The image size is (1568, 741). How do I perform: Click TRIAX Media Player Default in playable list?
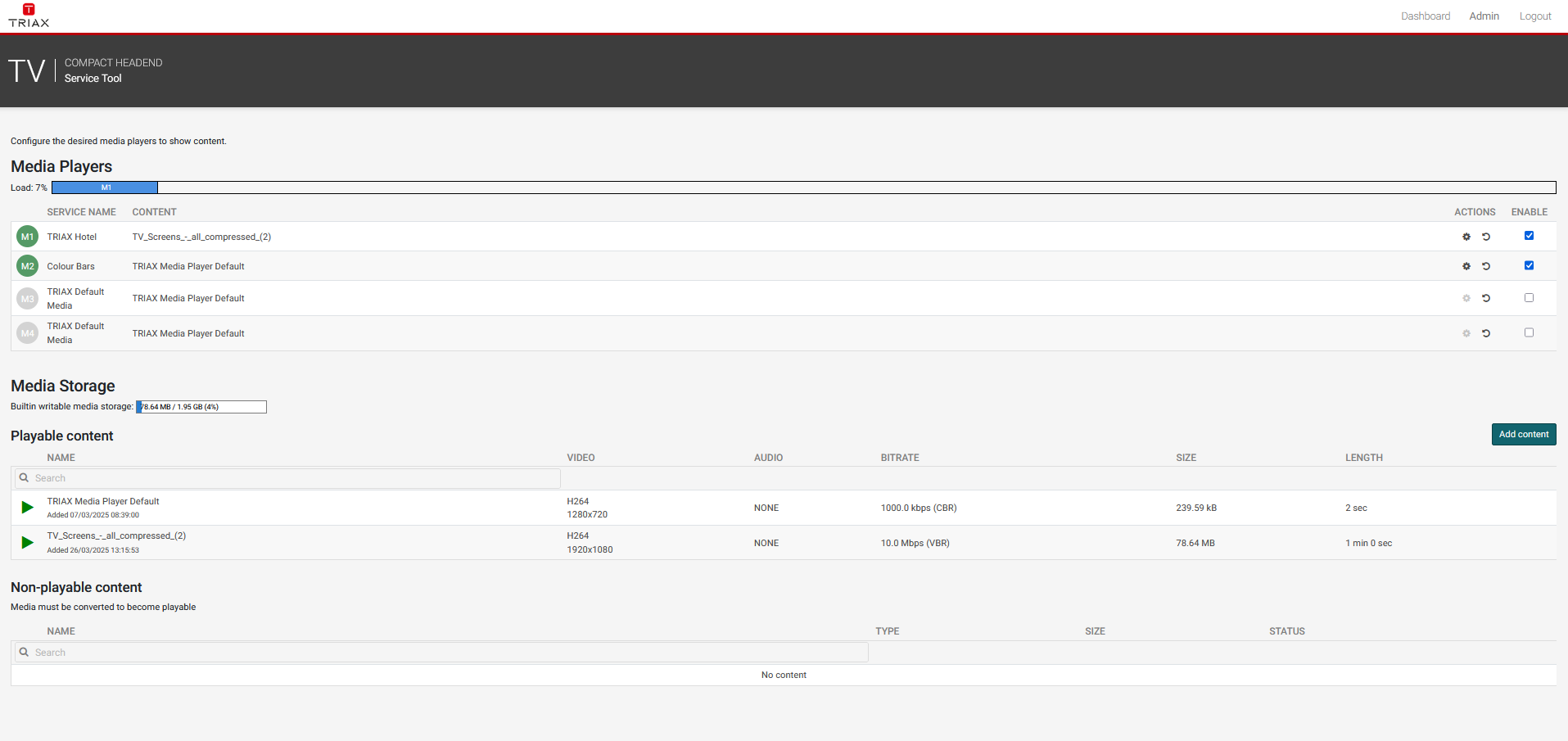(103, 501)
